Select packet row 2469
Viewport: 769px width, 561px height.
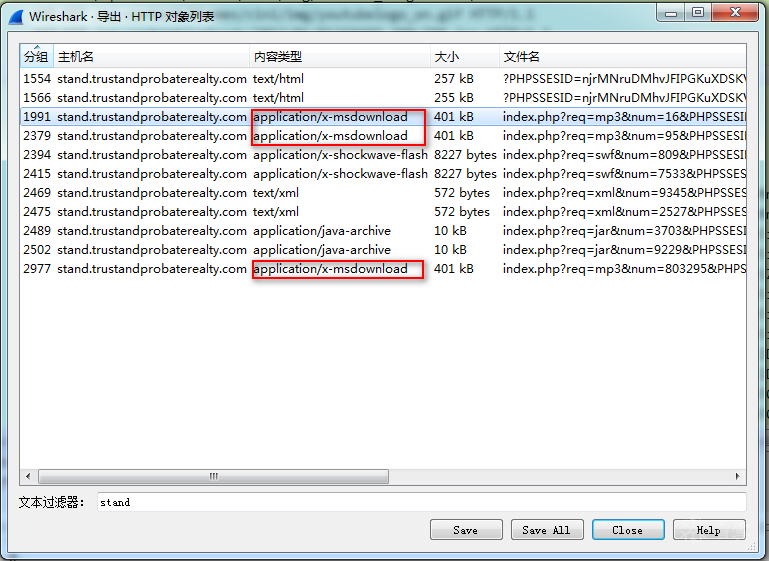click(x=383, y=193)
